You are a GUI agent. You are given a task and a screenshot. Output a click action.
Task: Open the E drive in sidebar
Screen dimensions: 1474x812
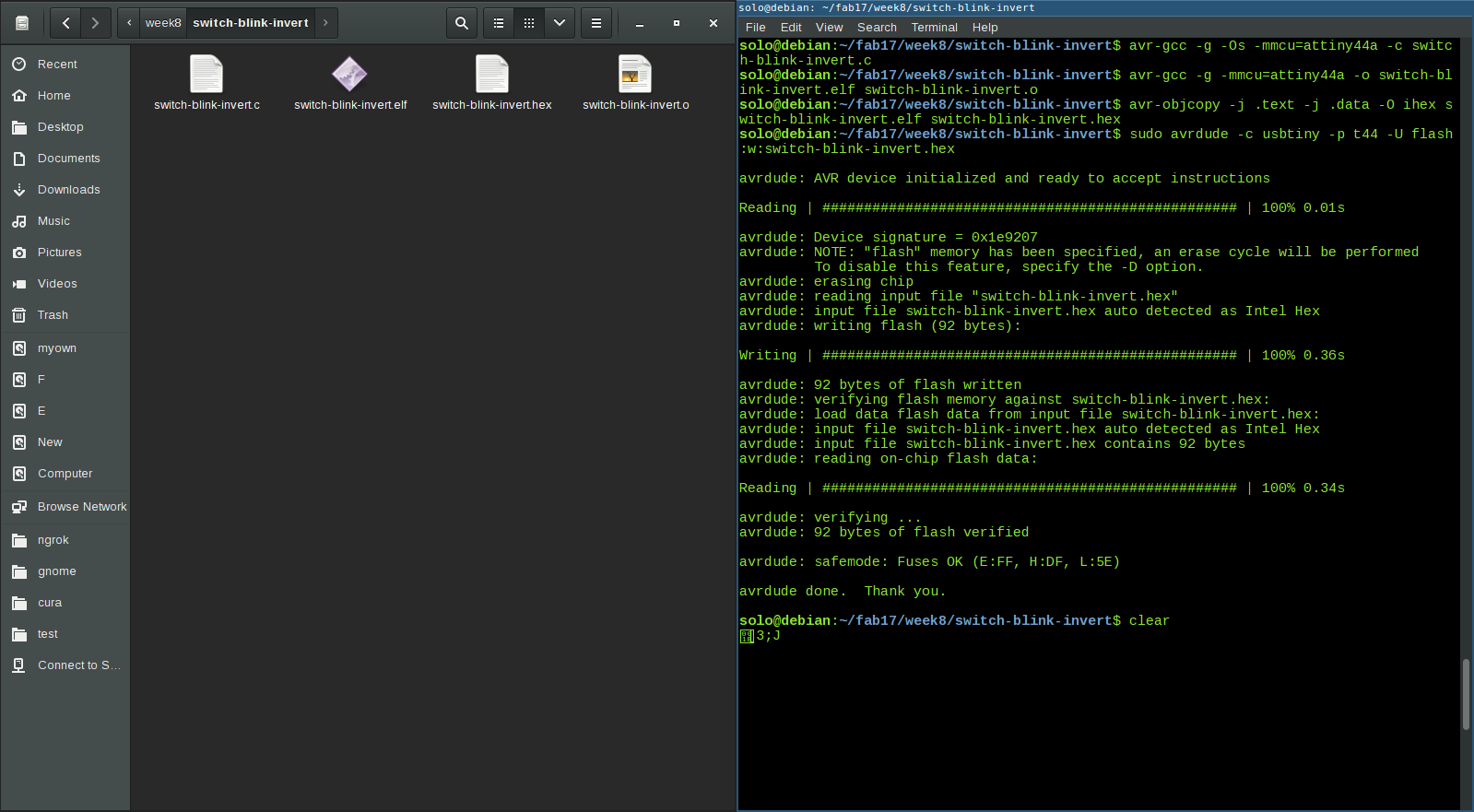[x=65, y=411]
